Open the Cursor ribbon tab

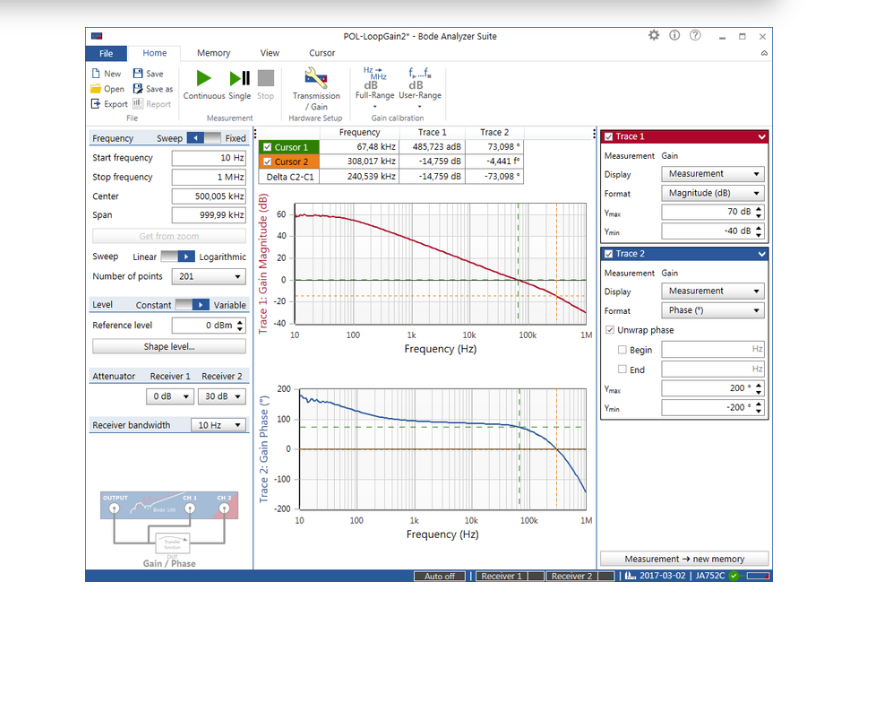click(x=322, y=53)
